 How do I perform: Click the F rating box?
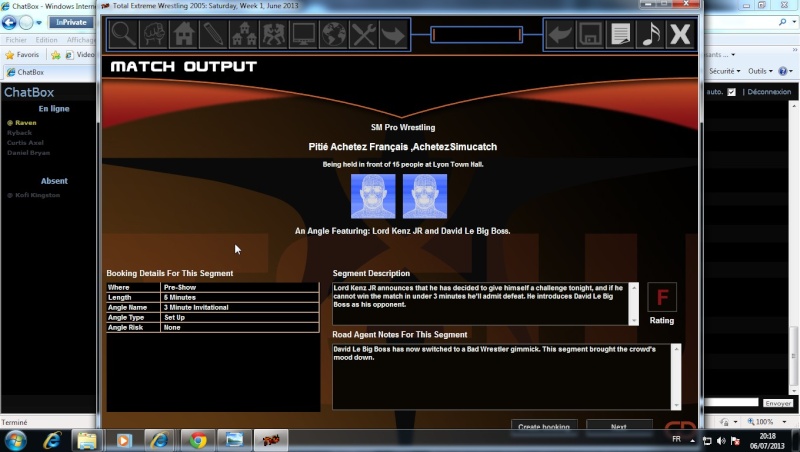(662, 297)
